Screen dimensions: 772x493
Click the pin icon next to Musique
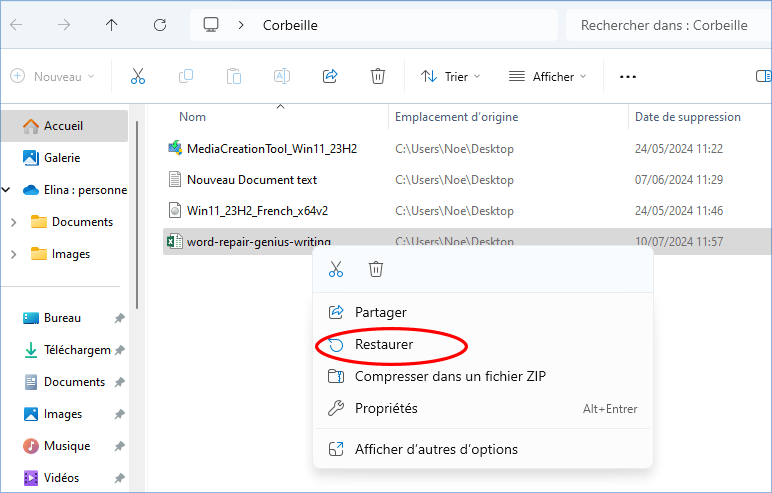point(119,446)
